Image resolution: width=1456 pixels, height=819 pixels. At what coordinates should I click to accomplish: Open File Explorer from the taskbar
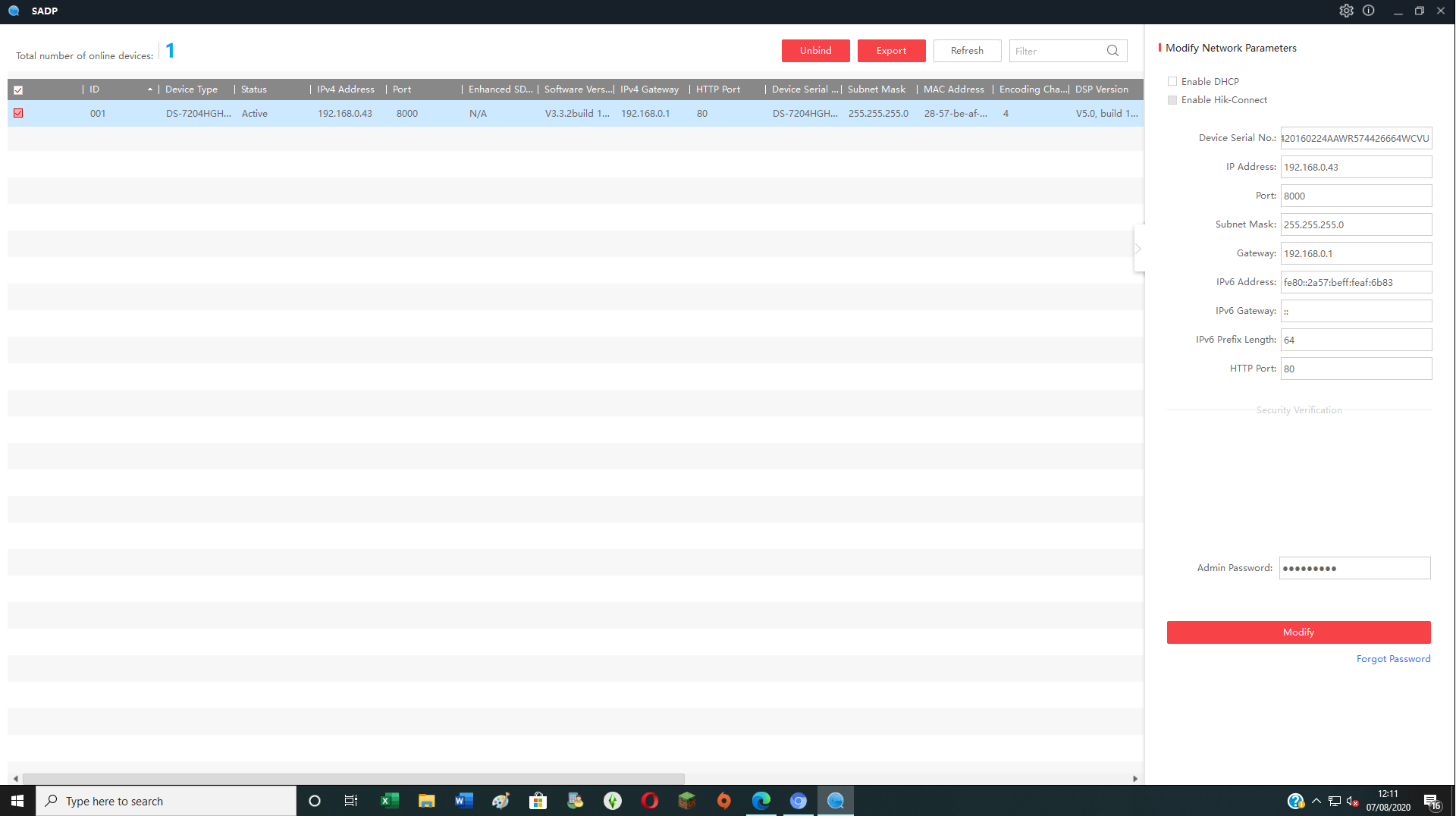(426, 801)
